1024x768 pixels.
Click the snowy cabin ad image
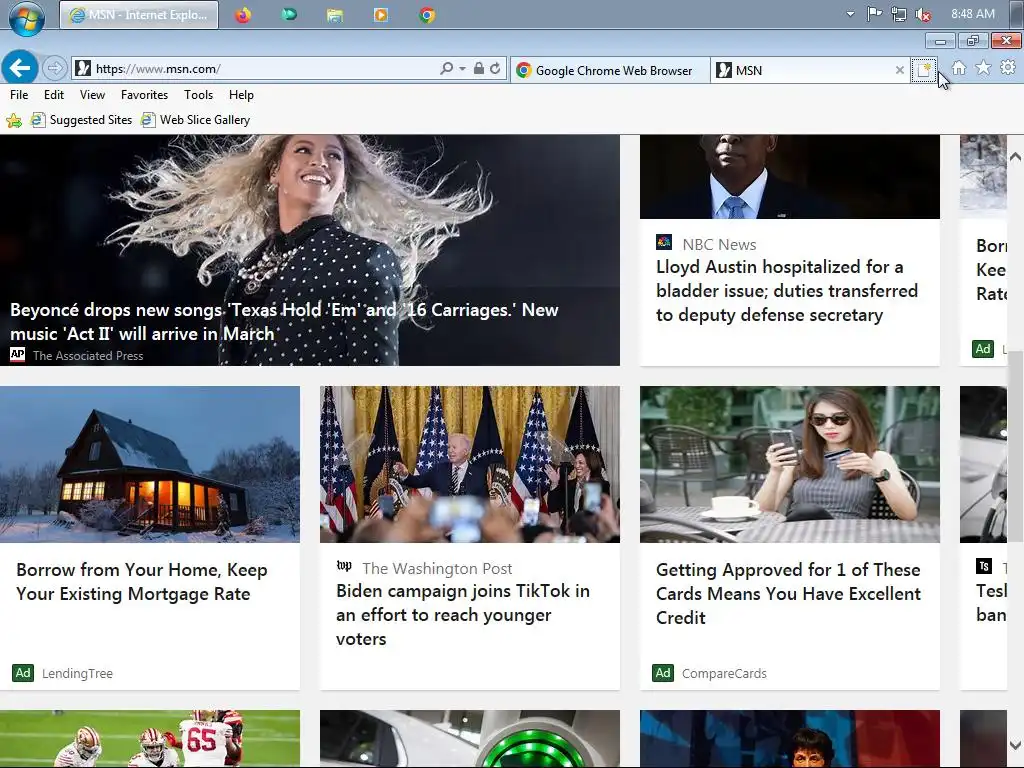150,464
